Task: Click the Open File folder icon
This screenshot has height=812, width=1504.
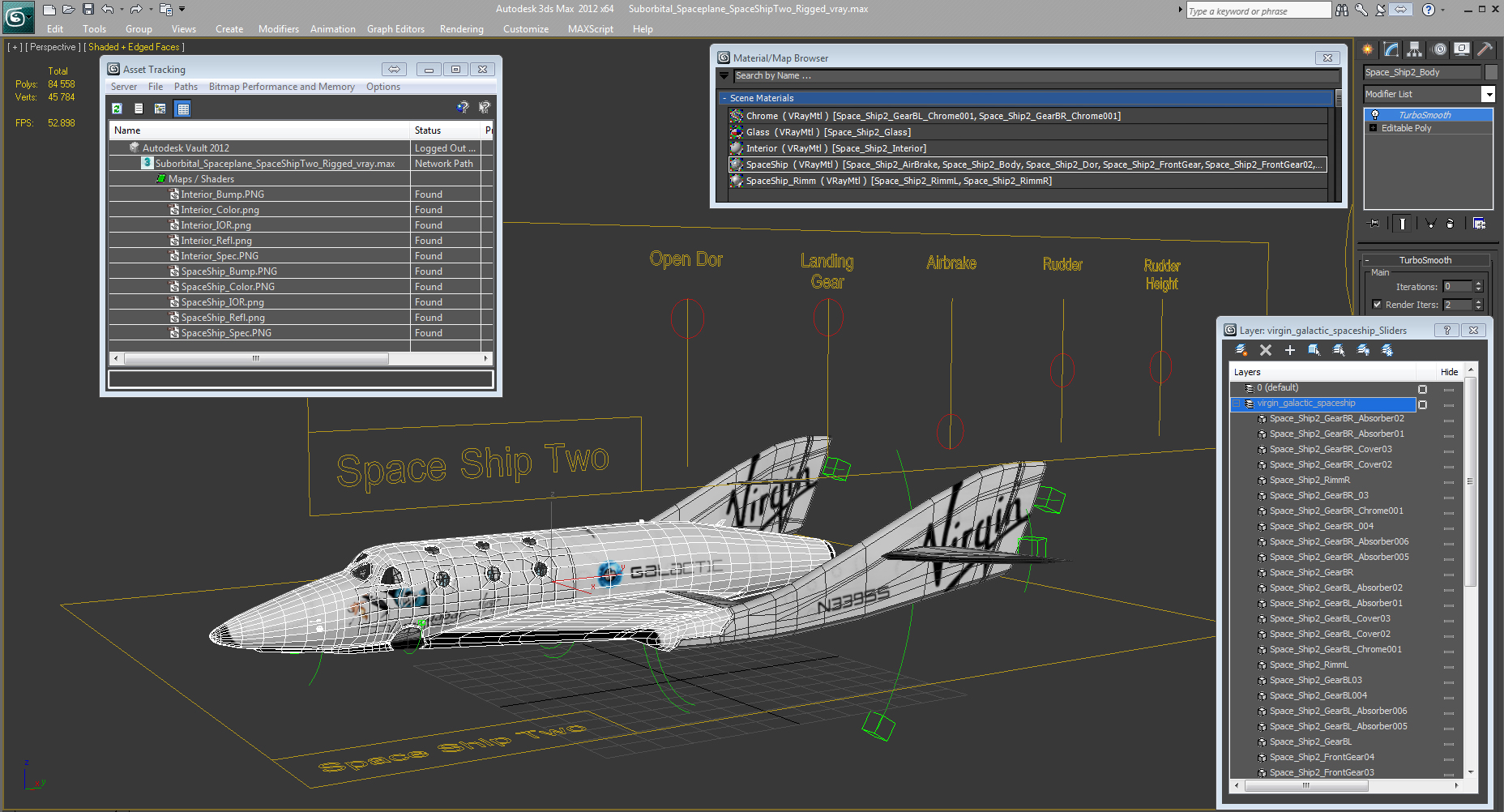Action: pos(69,10)
